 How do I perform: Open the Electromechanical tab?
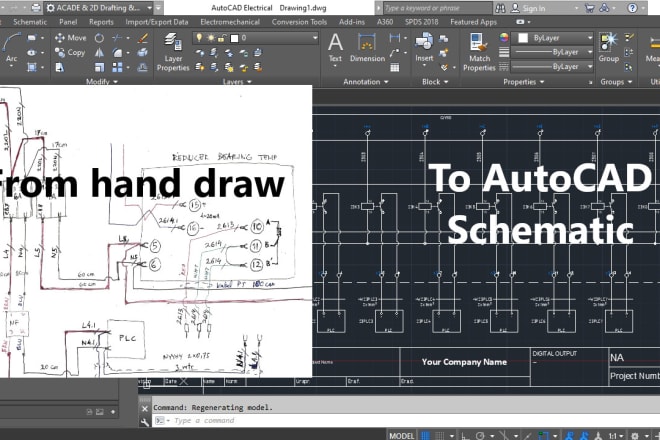click(230, 22)
